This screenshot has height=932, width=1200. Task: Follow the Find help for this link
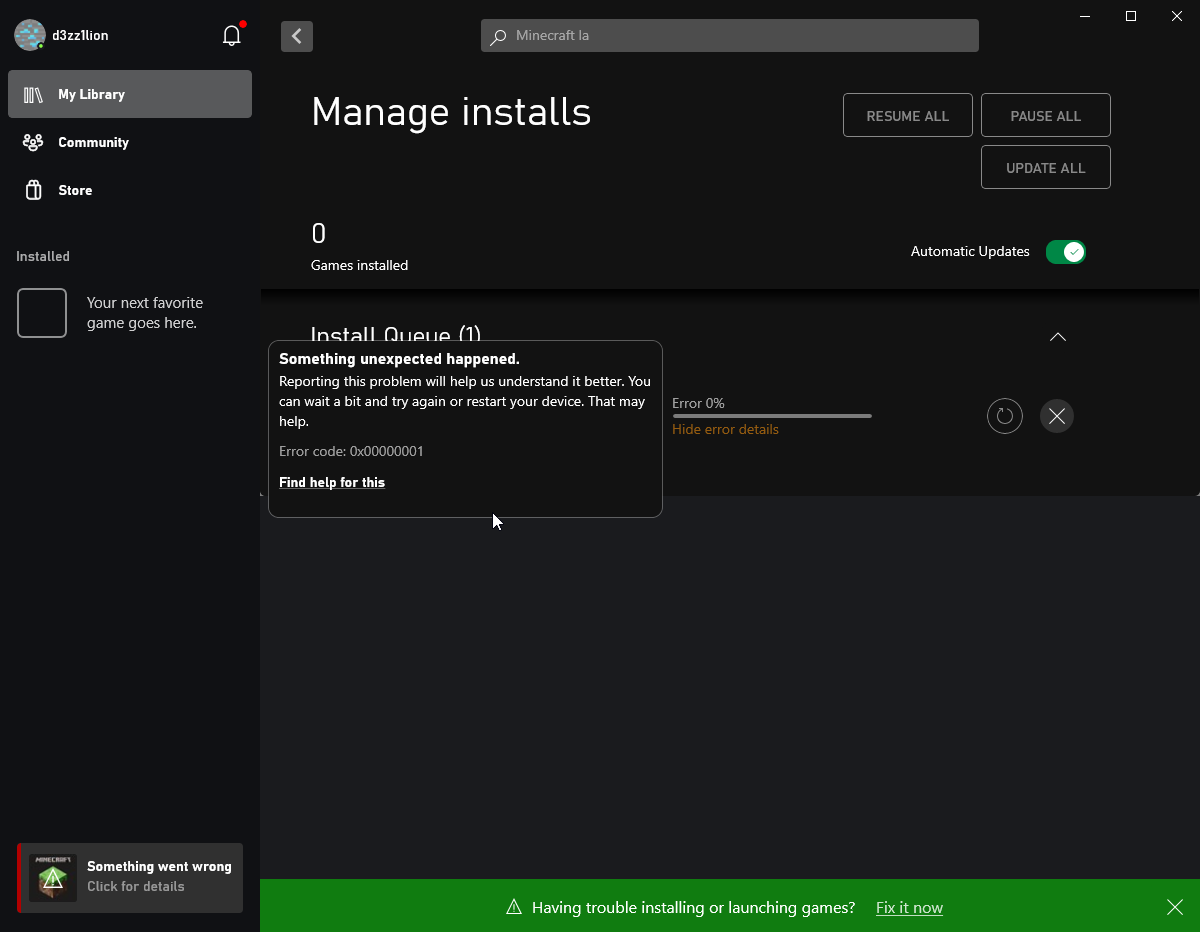tap(332, 482)
